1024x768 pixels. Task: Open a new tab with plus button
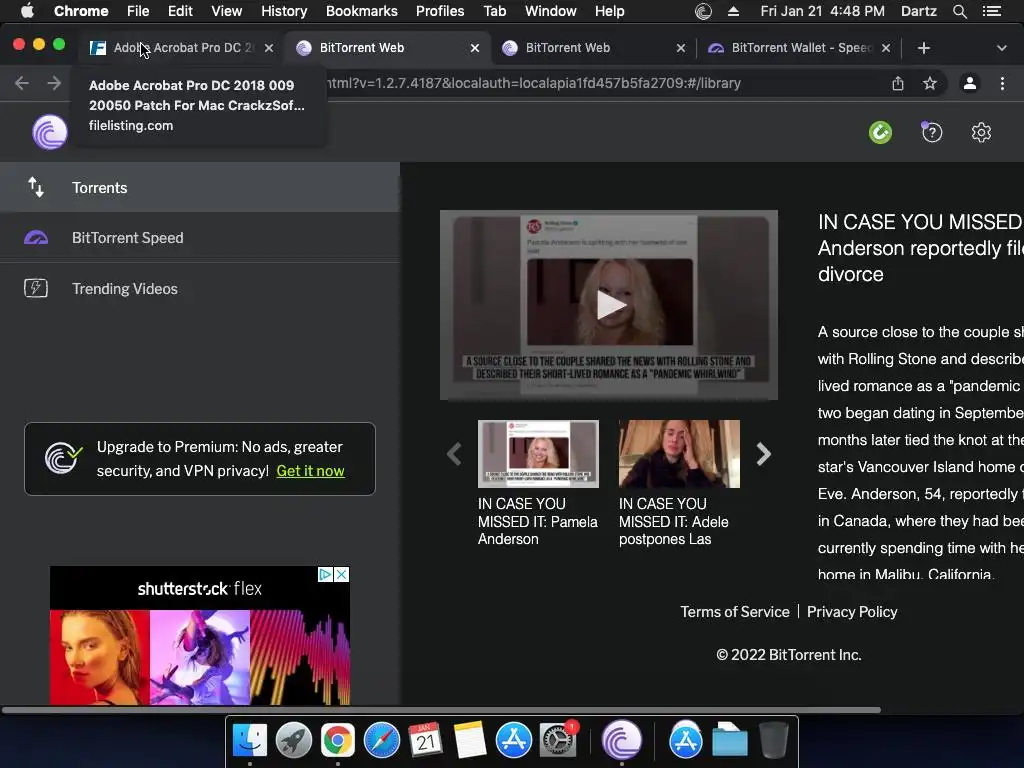923,48
